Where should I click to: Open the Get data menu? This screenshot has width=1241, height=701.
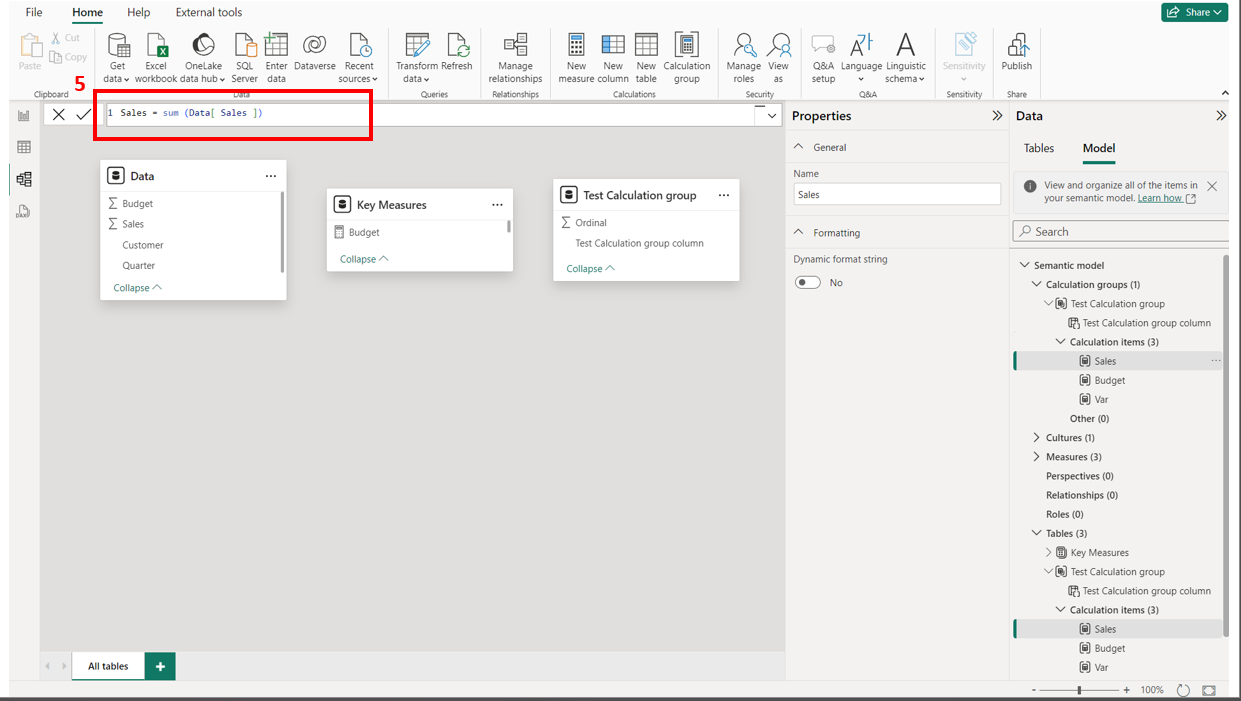tap(118, 58)
